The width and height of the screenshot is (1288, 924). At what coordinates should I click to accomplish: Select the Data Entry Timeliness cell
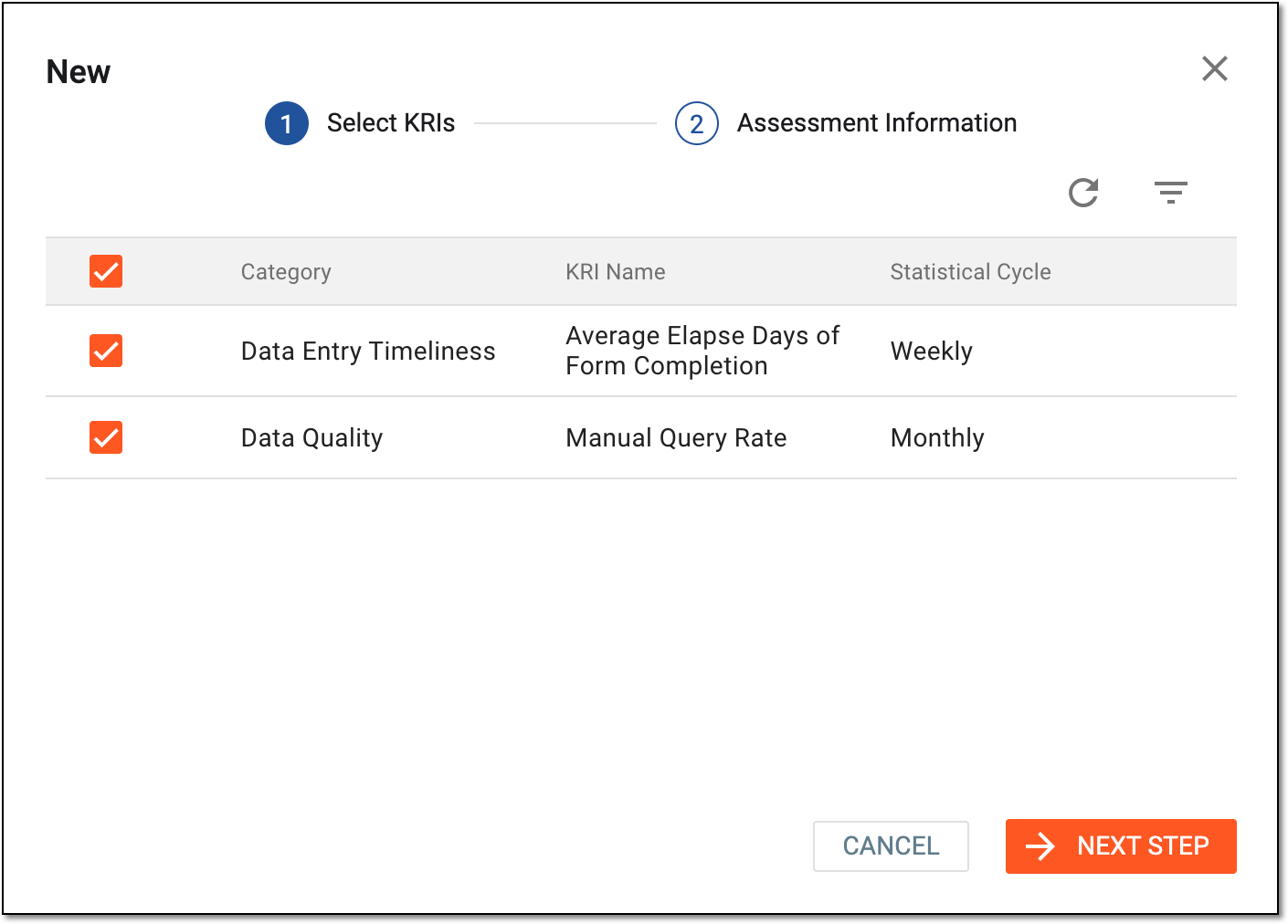368,352
